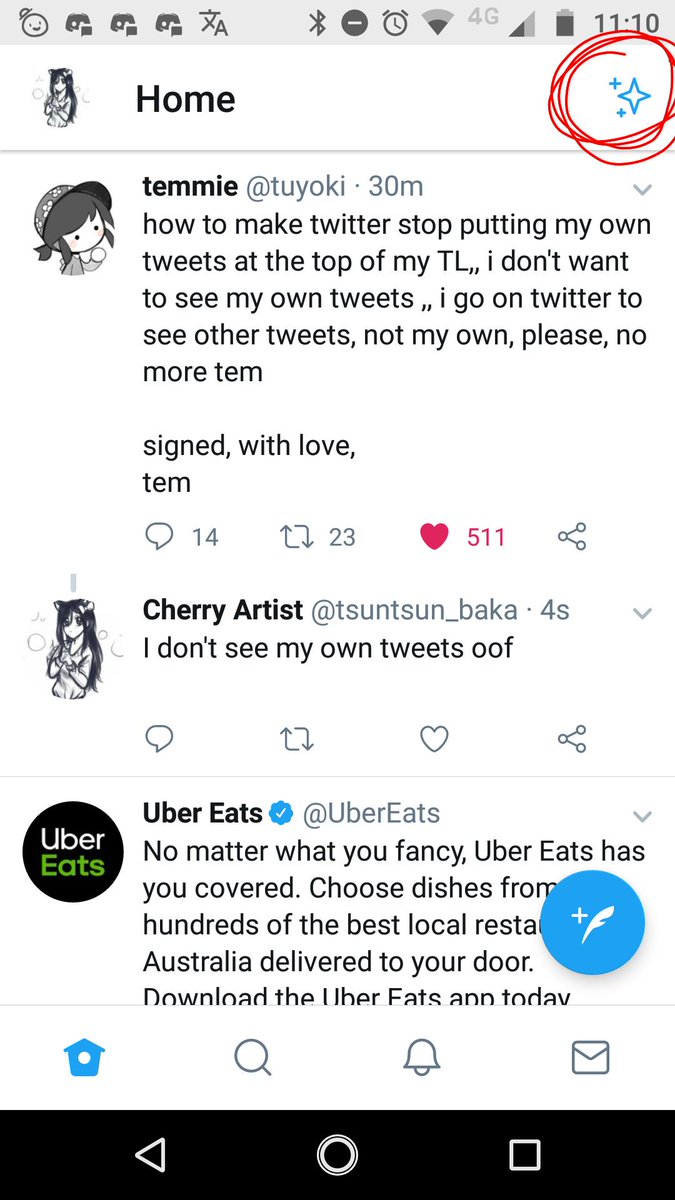Retweet Cherry Artist's tweet

coord(297,739)
